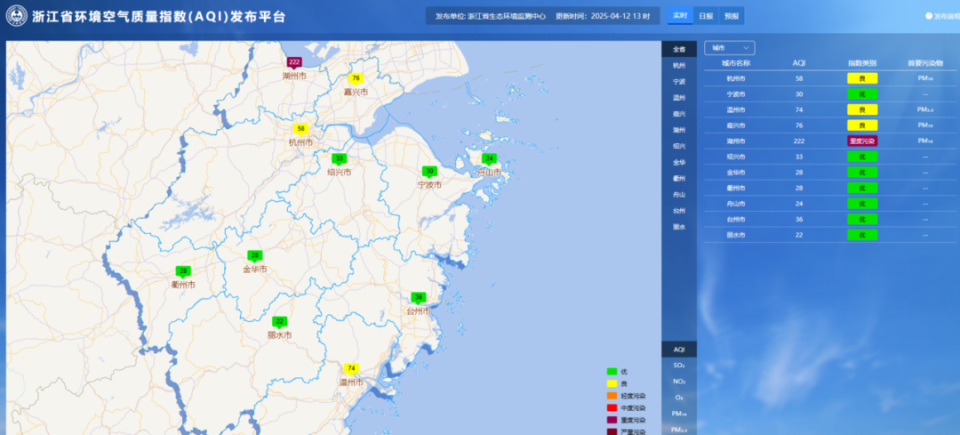Open the 城市 dropdown selector
This screenshot has width=960, height=435.
pyautogui.click(x=730, y=47)
